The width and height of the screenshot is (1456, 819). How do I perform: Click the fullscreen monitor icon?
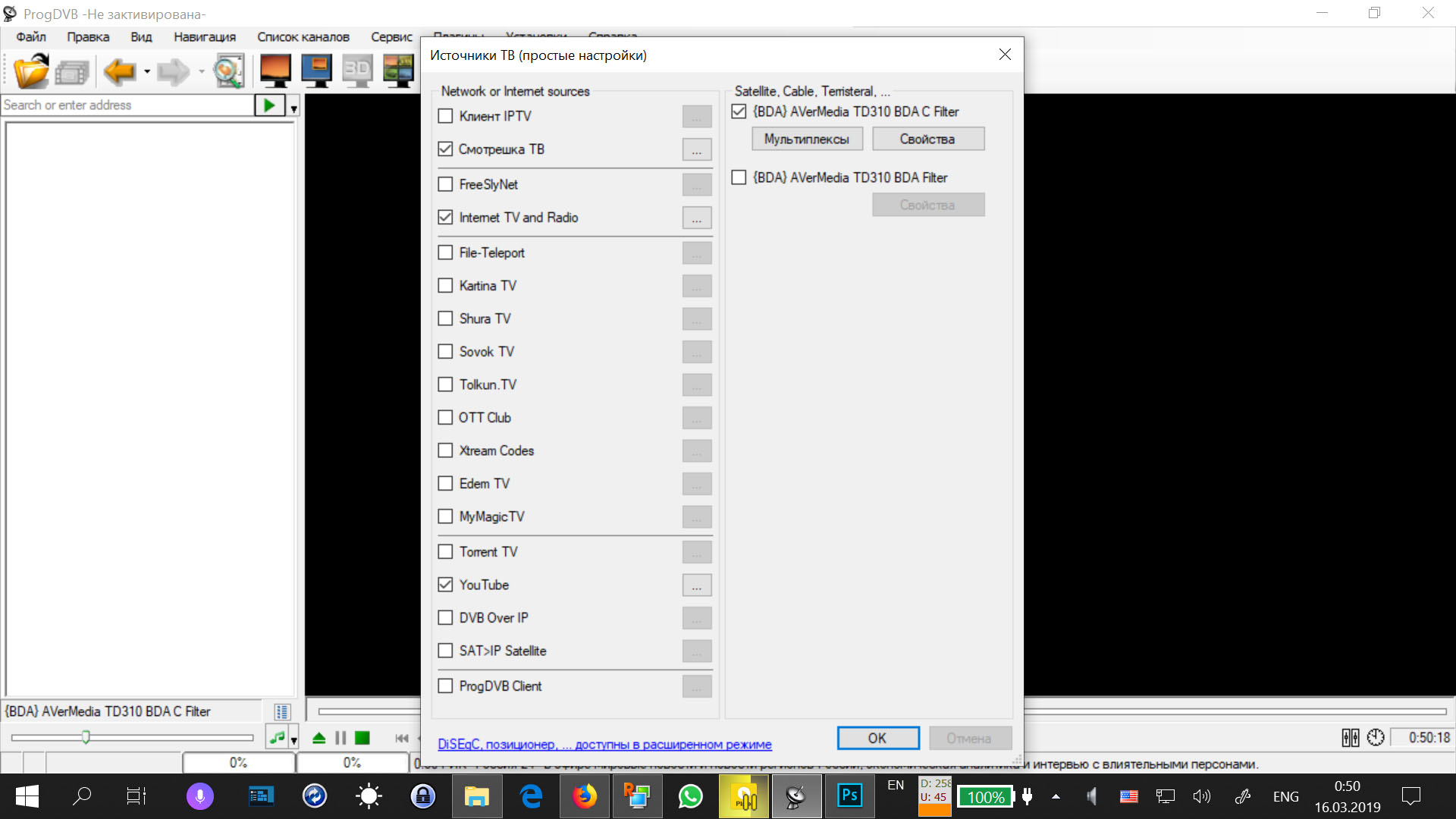point(275,72)
